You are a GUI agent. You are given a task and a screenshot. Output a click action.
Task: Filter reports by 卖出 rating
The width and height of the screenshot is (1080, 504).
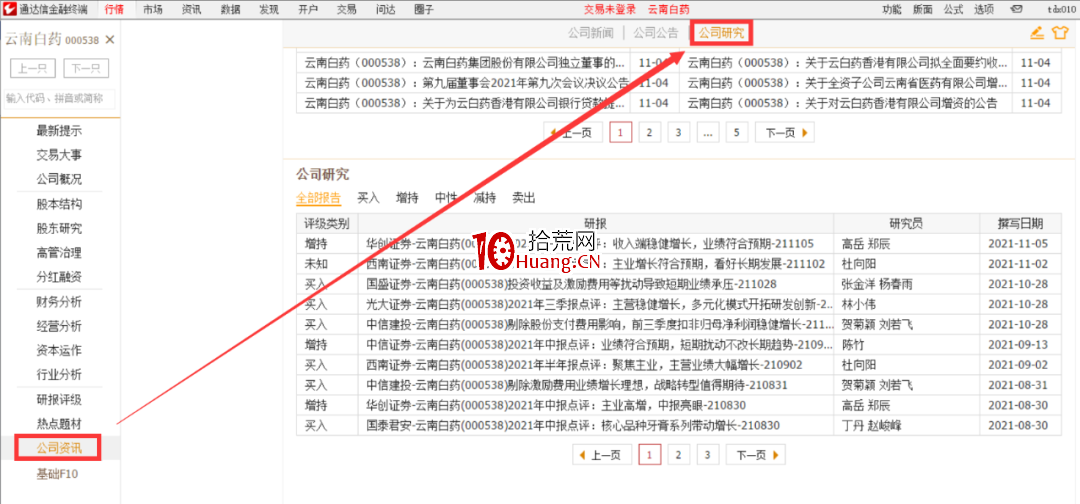pyautogui.click(x=523, y=198)
